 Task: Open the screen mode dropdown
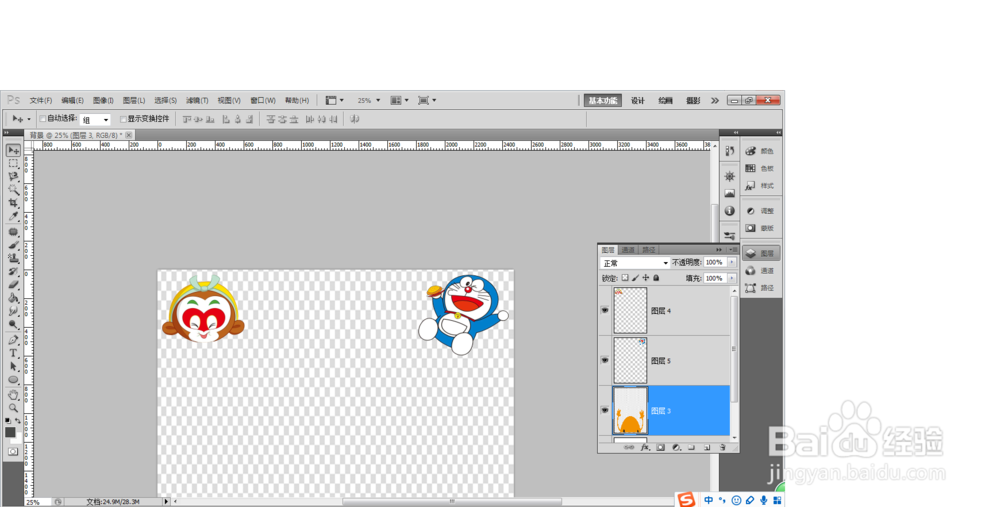[x=427, y=101]
